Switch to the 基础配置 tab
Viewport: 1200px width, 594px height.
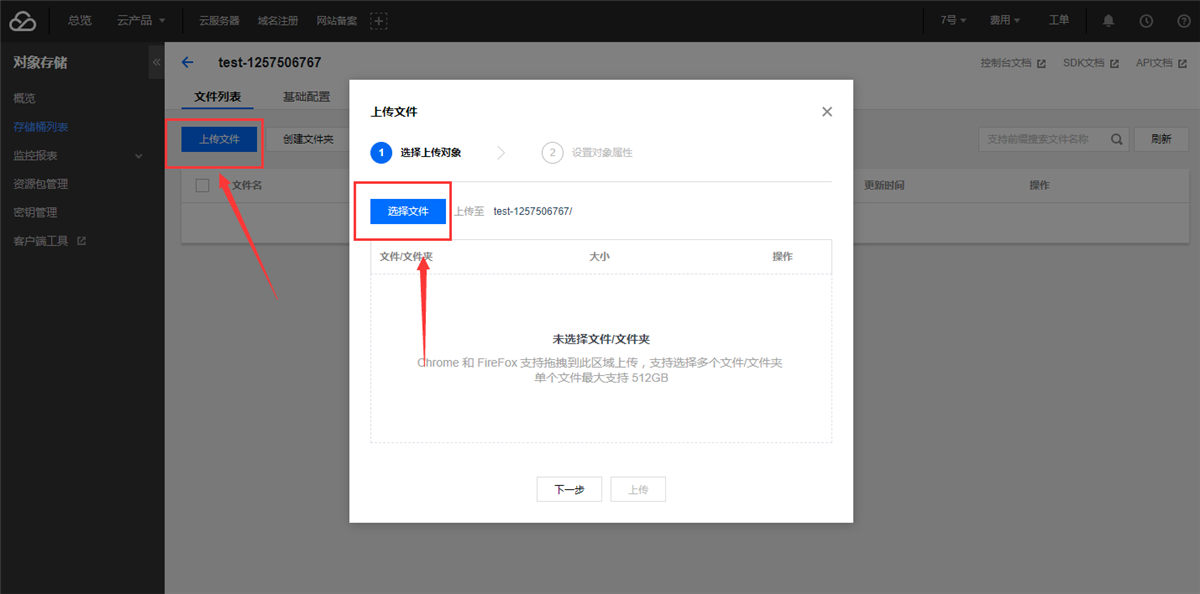click(305, 97)
